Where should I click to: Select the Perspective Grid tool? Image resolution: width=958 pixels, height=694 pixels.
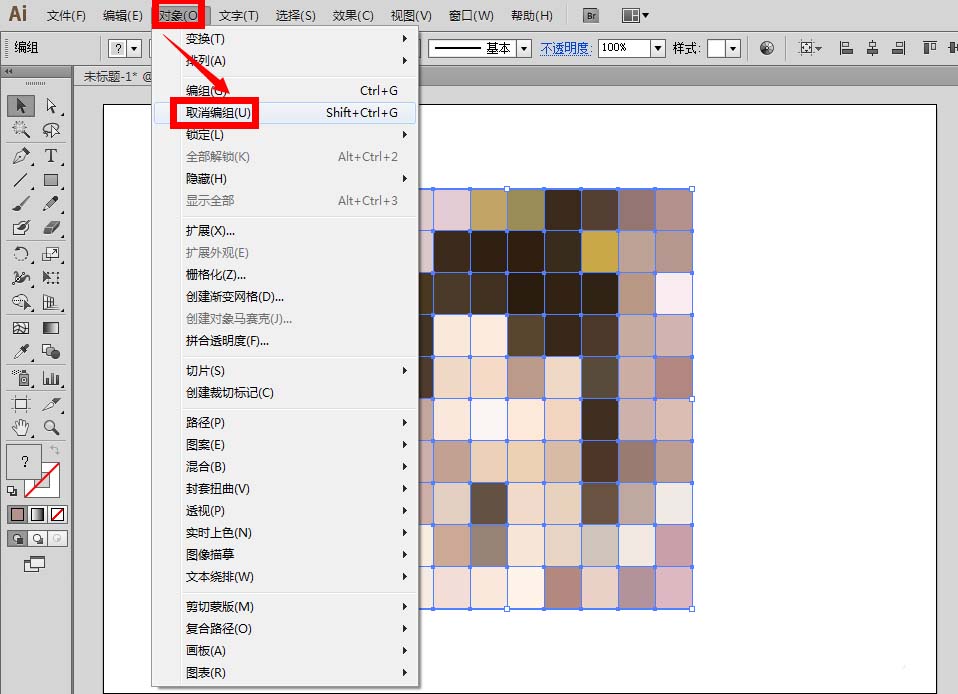[x=51, y=302]
